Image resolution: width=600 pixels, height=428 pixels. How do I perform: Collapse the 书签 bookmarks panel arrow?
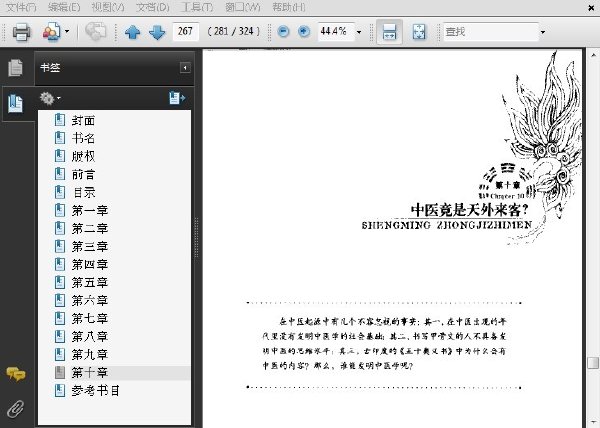pyautogui.click(x=185, y=68)
